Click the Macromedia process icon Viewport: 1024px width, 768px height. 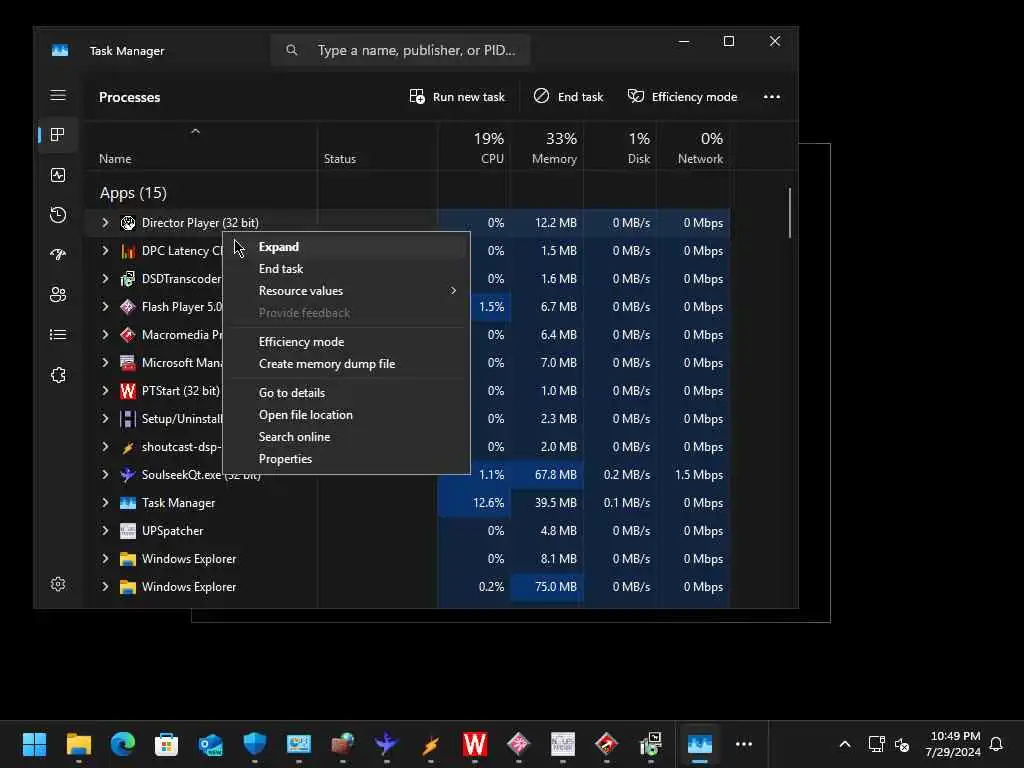tap(128, 335)
